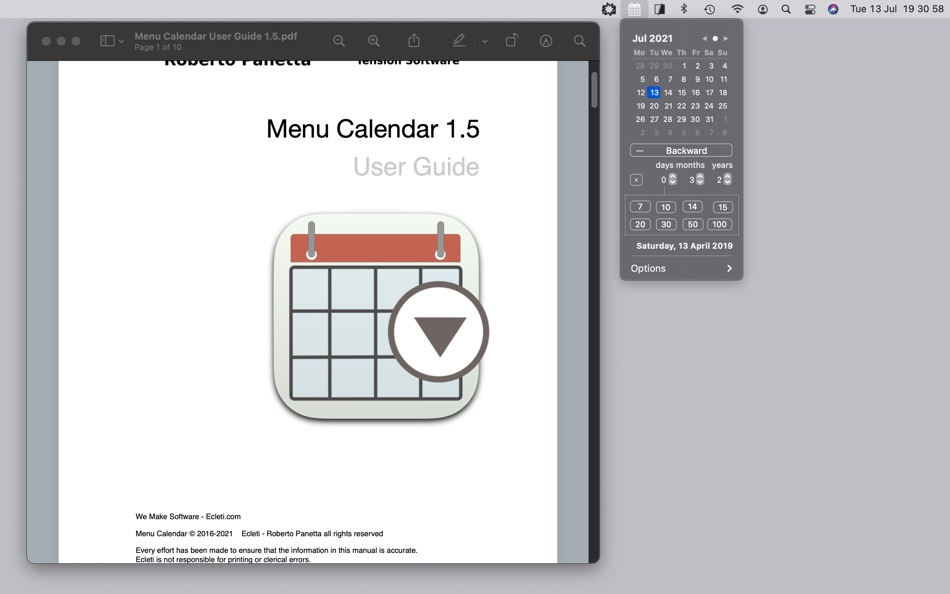Click the Menu Calendar icon in menu bar
Viewport: 950px width, 594px height.
tap(634, 9)
